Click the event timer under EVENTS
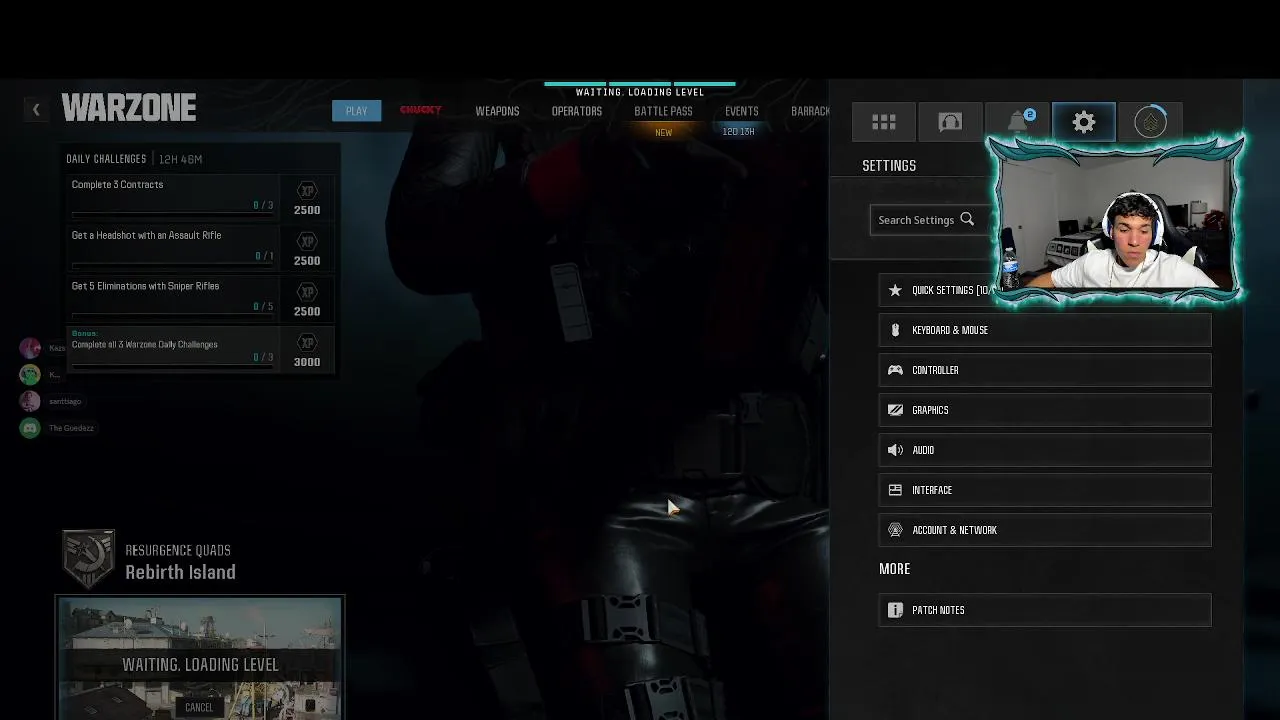The height and width of the screenshot is (720, 1280). 739,131
